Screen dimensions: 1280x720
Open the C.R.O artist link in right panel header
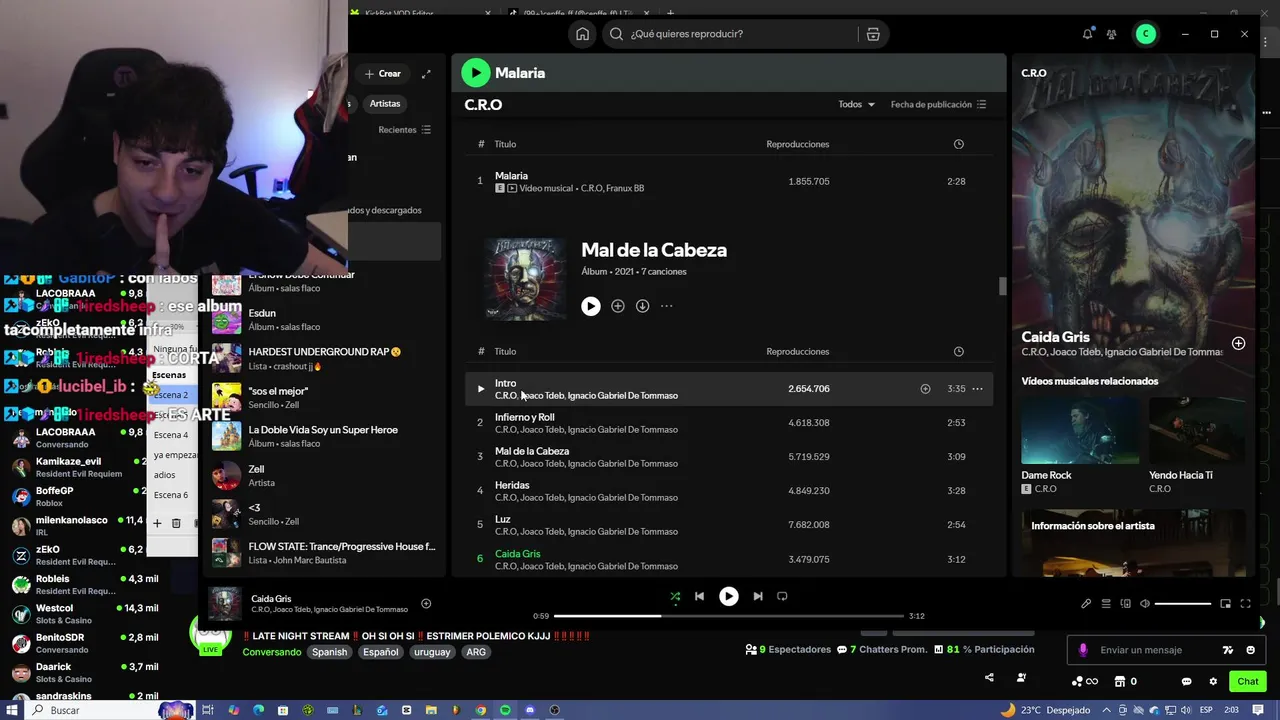1034,73
